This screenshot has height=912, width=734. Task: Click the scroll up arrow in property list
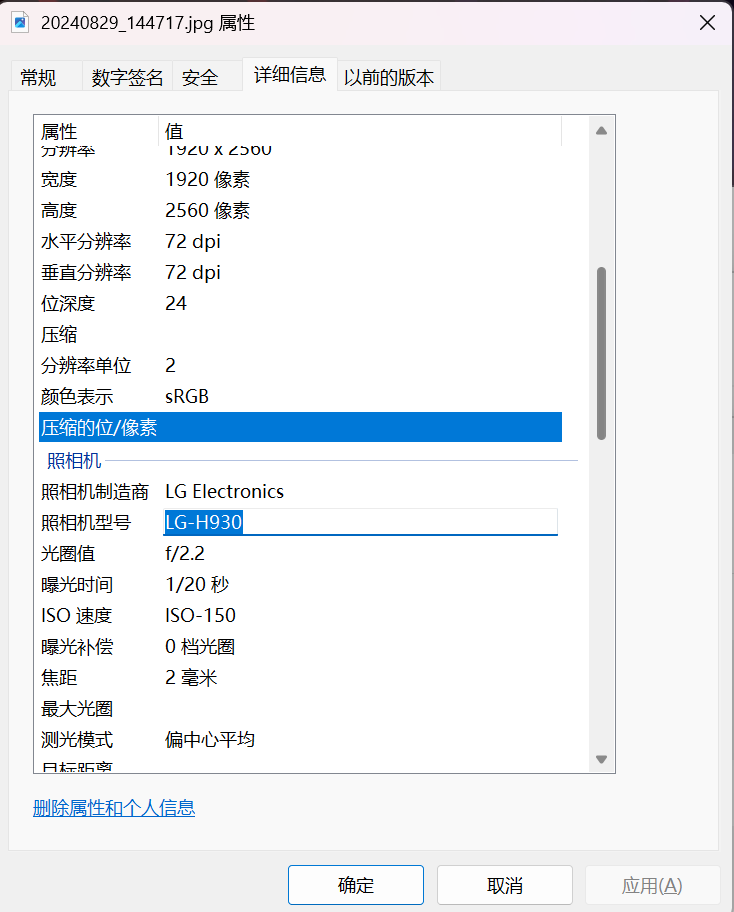[x=601, y=131]
